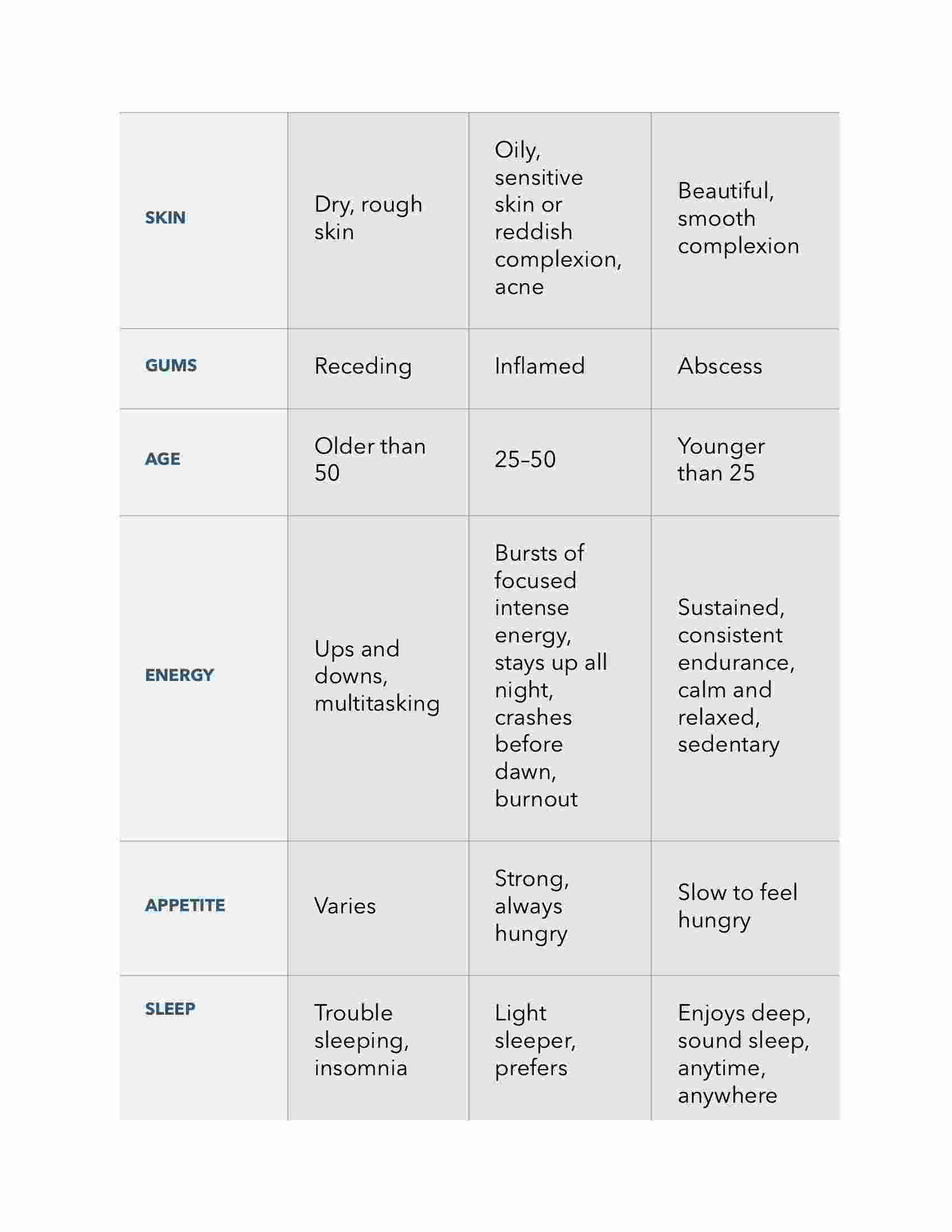Click the 'Inflamed' gums cell
The height and width of the screenshot is (1232, 952).
coord(560,369)
